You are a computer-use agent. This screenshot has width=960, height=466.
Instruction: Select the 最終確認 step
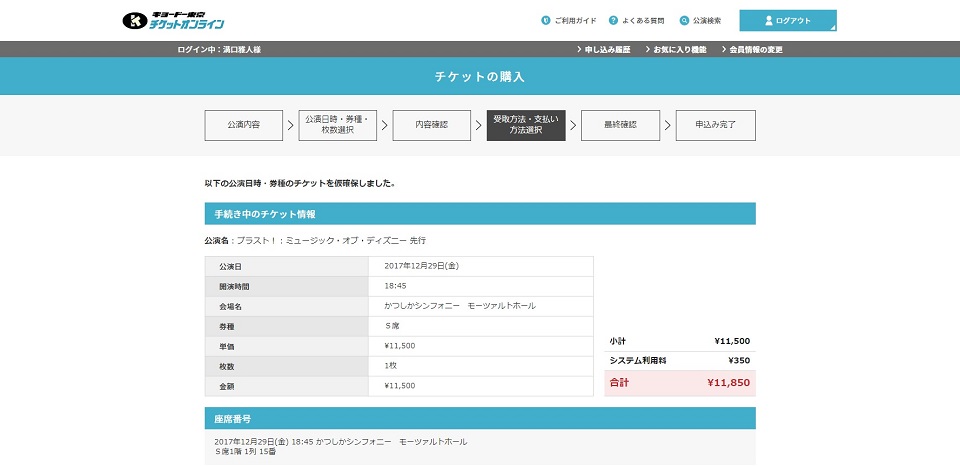(620, 125)
